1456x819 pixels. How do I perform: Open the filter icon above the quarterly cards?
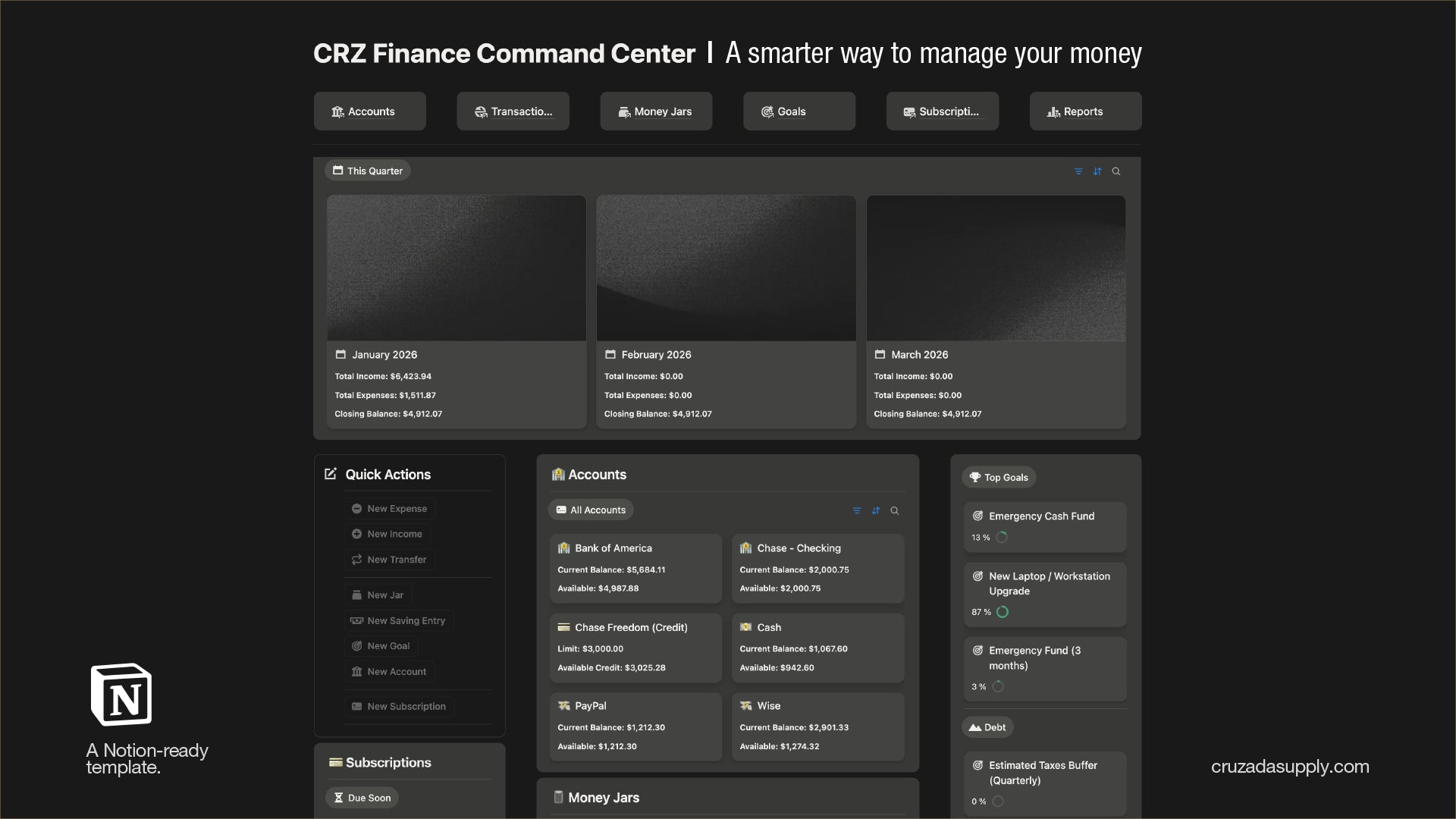point(1078,171)
